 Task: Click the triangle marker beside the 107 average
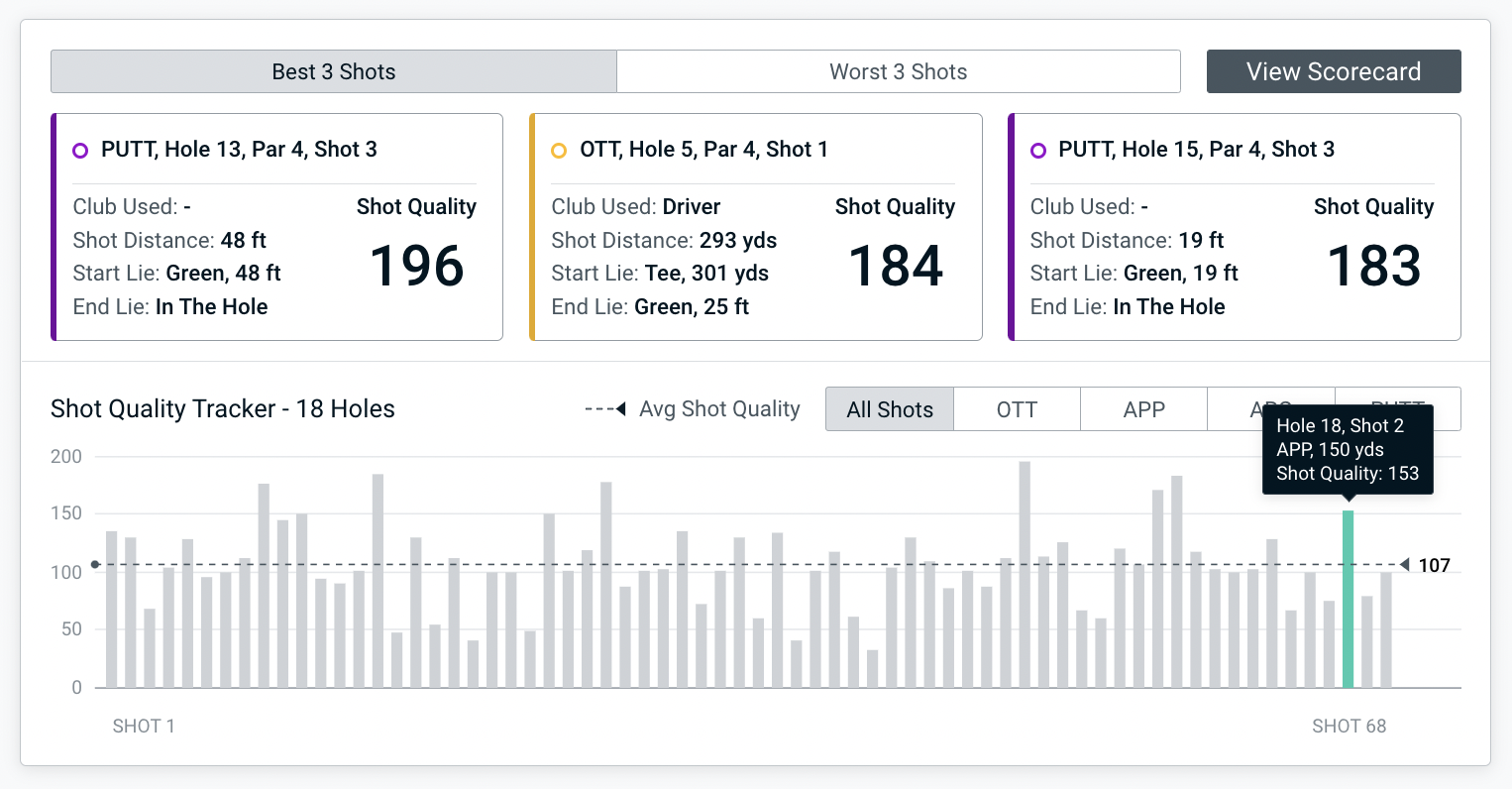[x=1404, y=565]
